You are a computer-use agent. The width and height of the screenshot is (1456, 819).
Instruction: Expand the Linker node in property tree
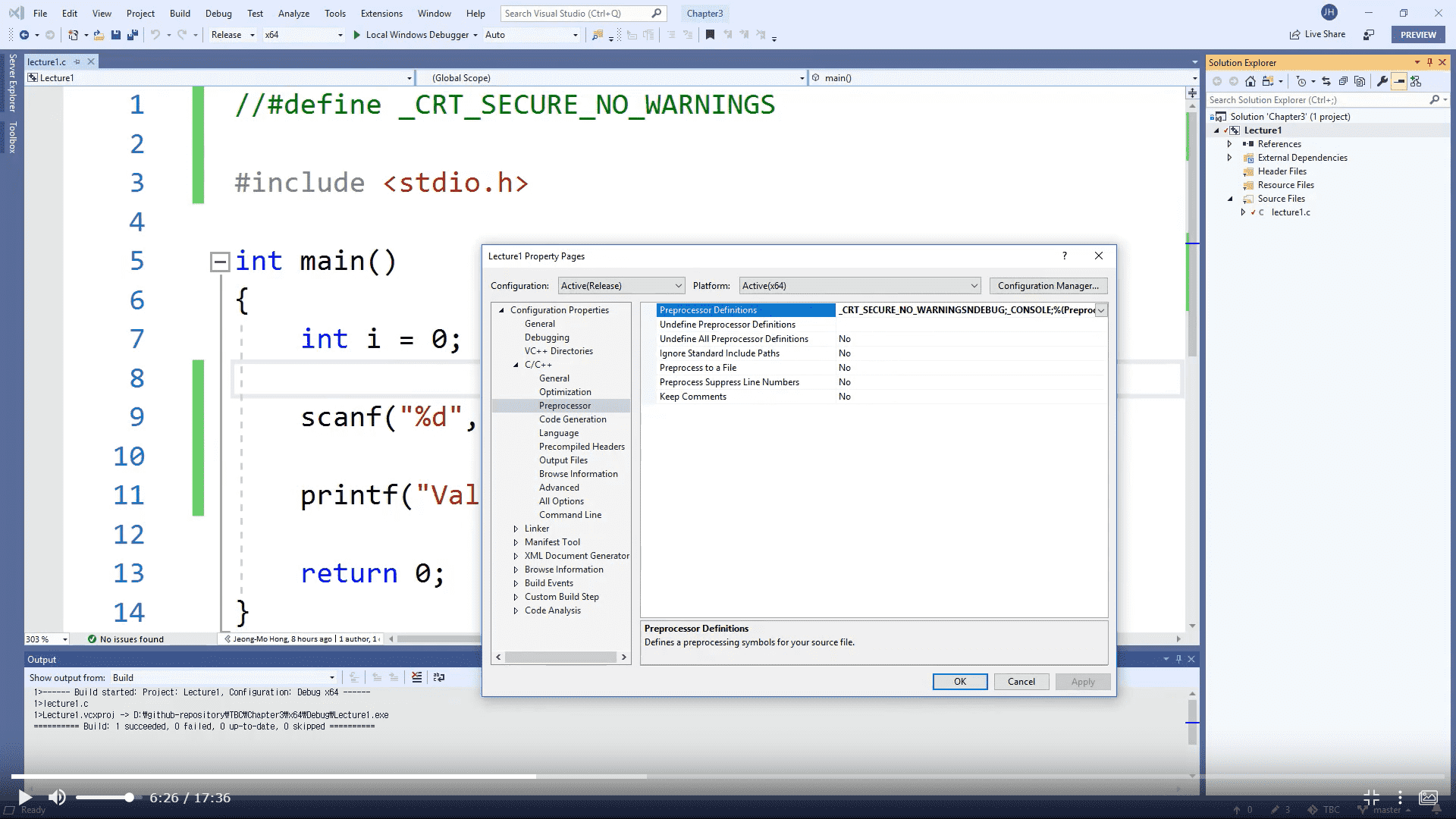[516, 529]
